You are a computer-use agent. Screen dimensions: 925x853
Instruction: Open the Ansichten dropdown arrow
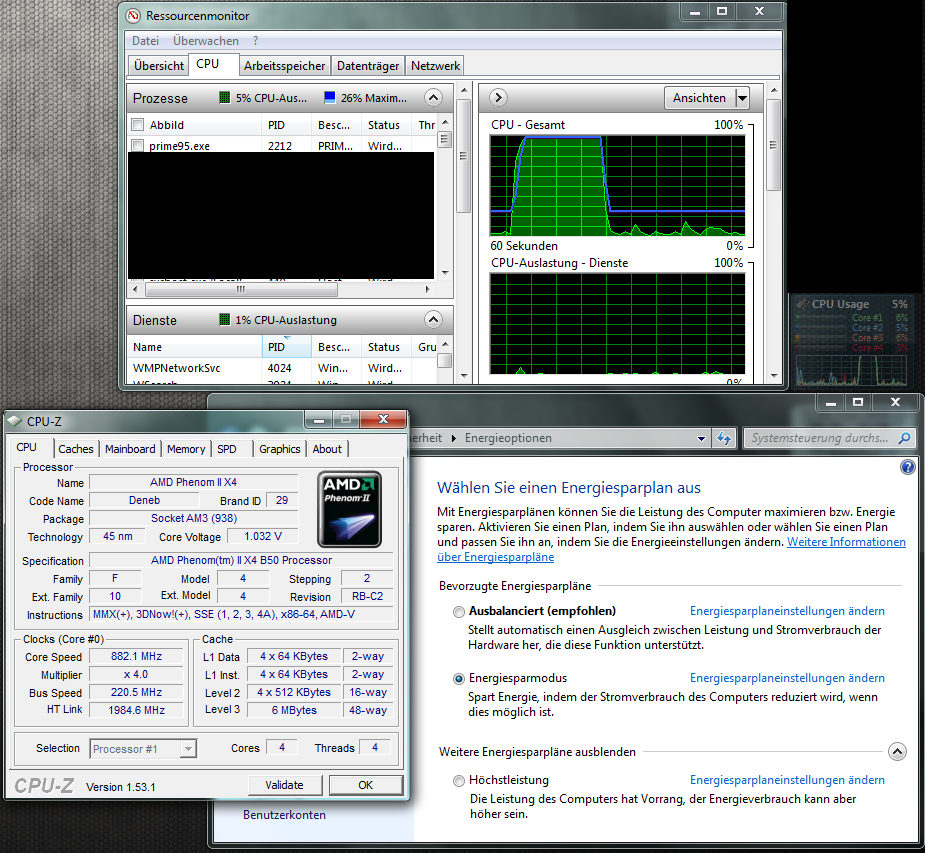coord(742,98)
